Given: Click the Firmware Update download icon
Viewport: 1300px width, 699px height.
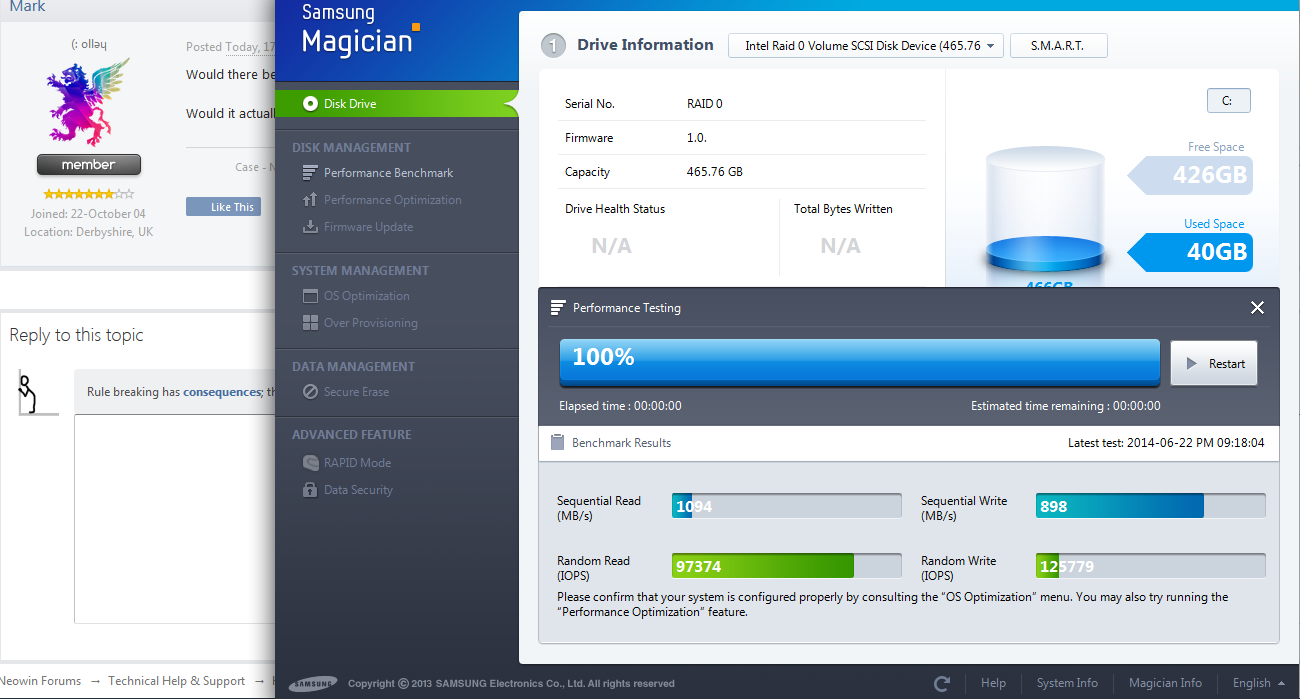Looking at the screenshot, I should pos(309,227).
